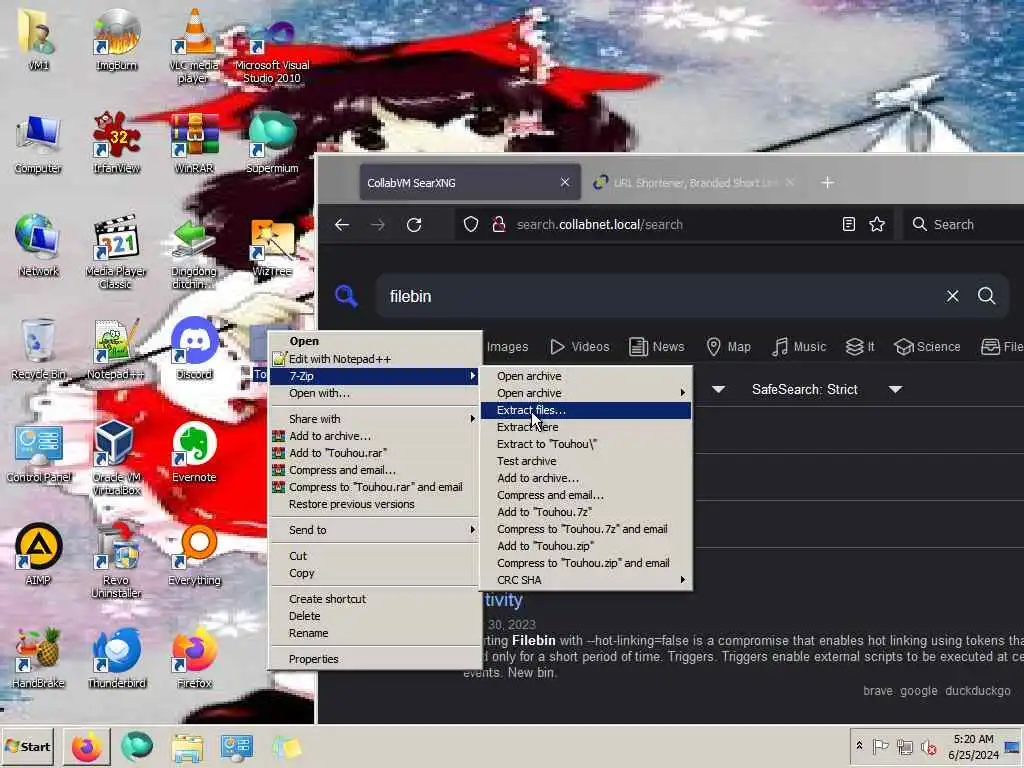Viewport: 1024px width, 768px height.
Task: Choose Extract to "Touhou\" option
Action: [586, 444]
